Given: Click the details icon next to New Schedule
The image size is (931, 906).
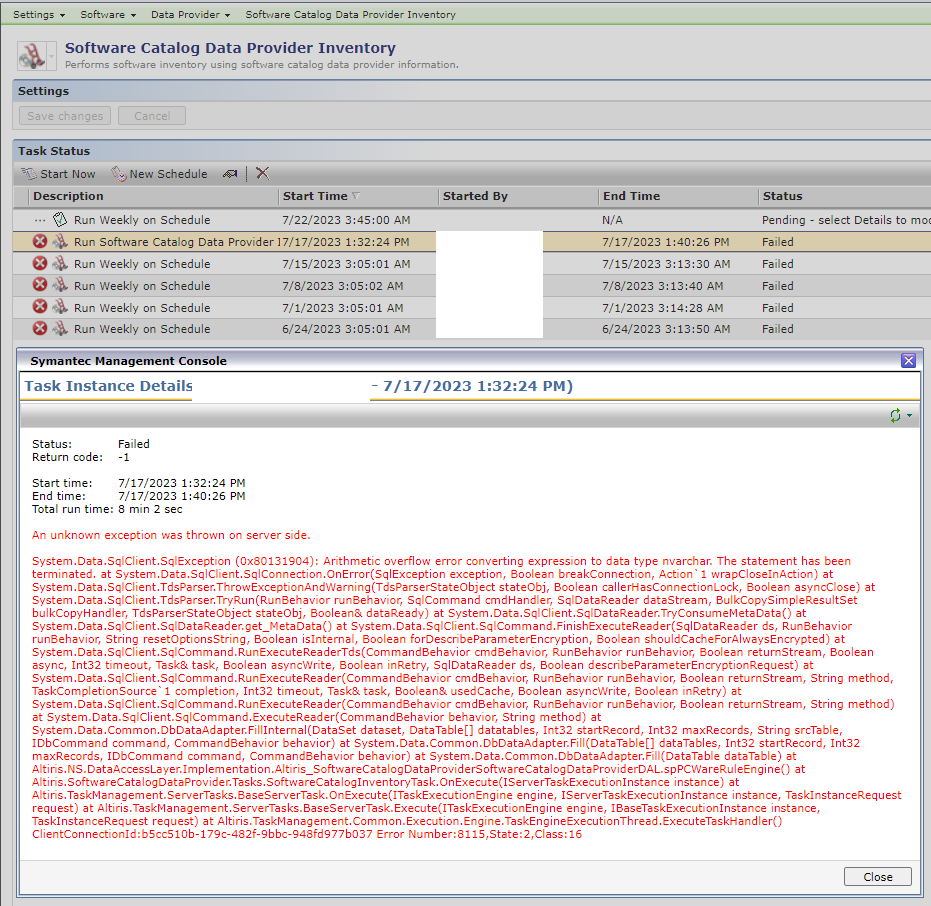Looking at the screenshot, I should (230, 174).
